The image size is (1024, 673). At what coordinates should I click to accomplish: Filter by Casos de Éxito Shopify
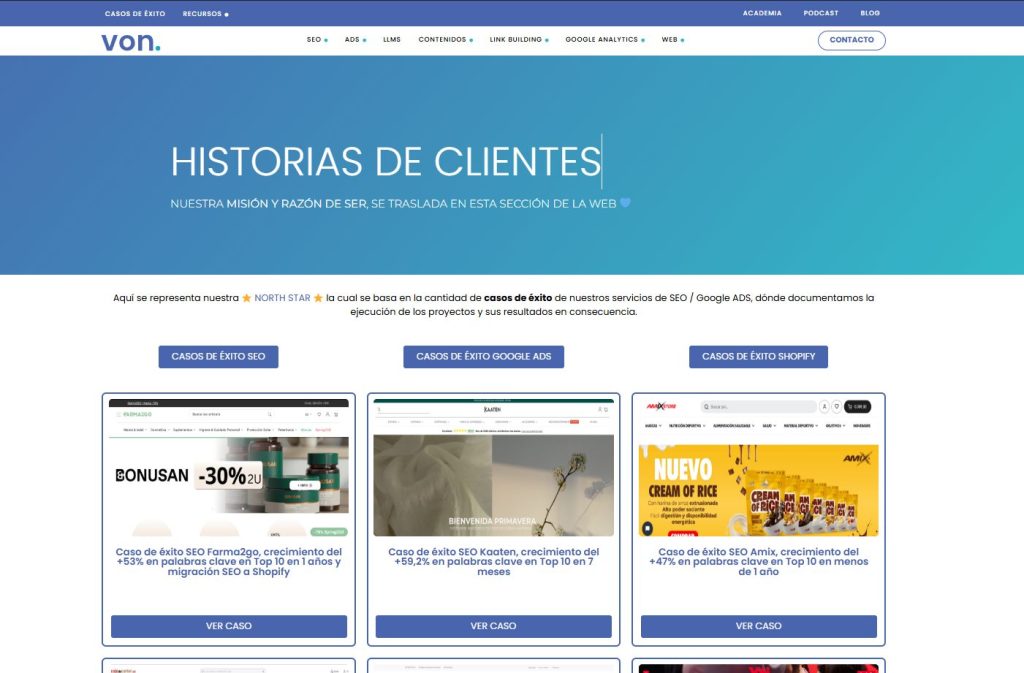(758, 356)
